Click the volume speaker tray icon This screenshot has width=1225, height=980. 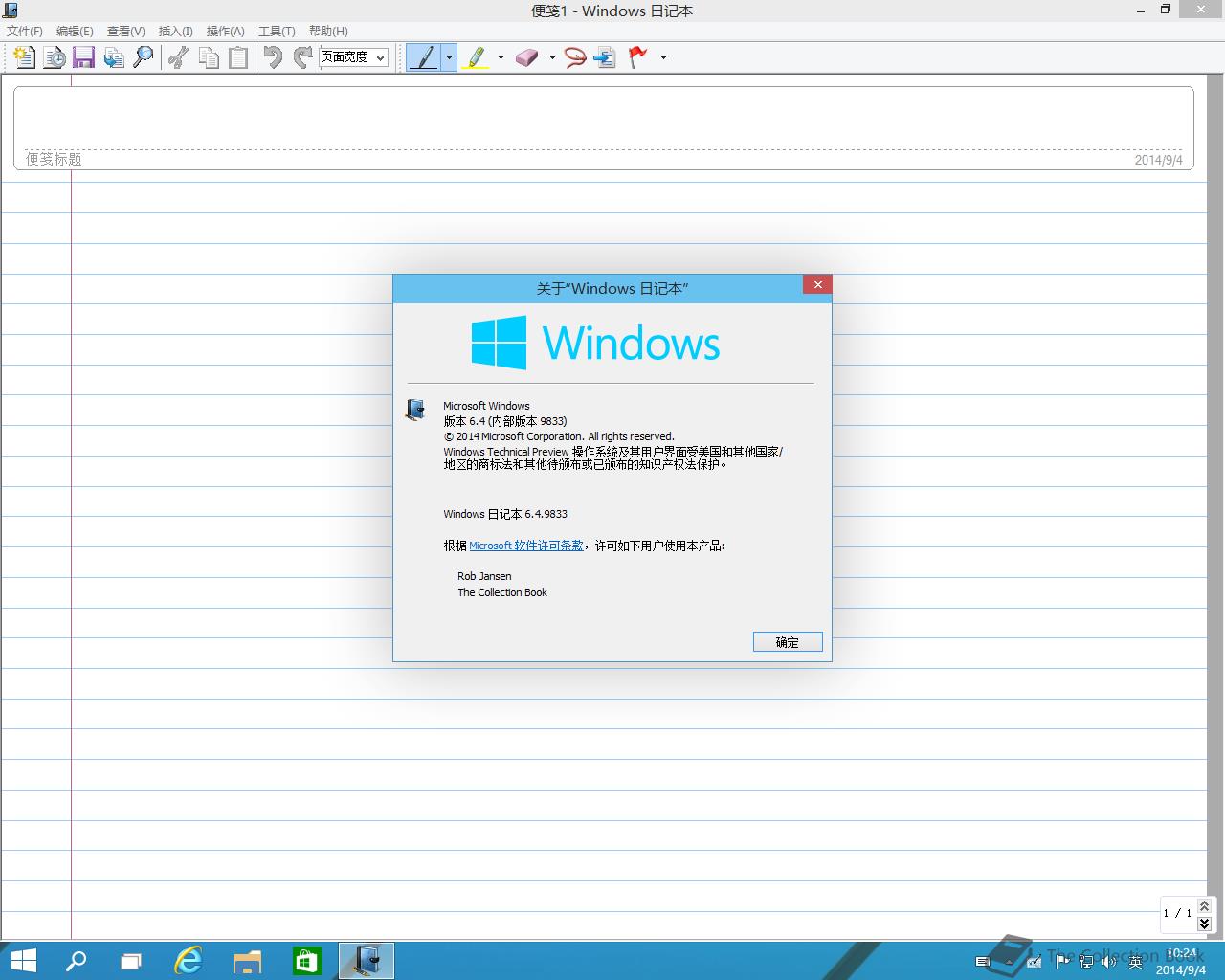pos(1110,961)
